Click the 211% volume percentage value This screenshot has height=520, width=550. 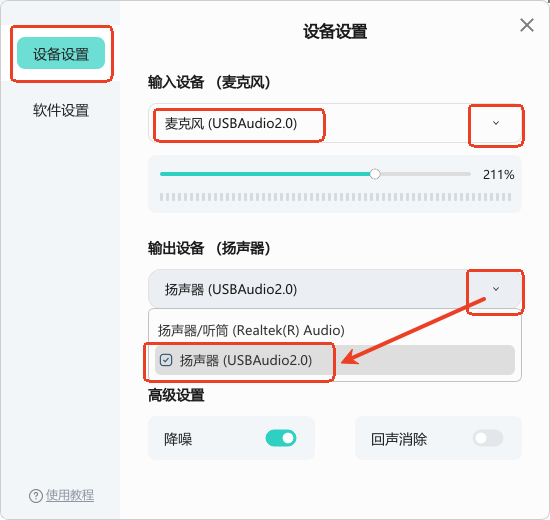click(x=498, y=174)
